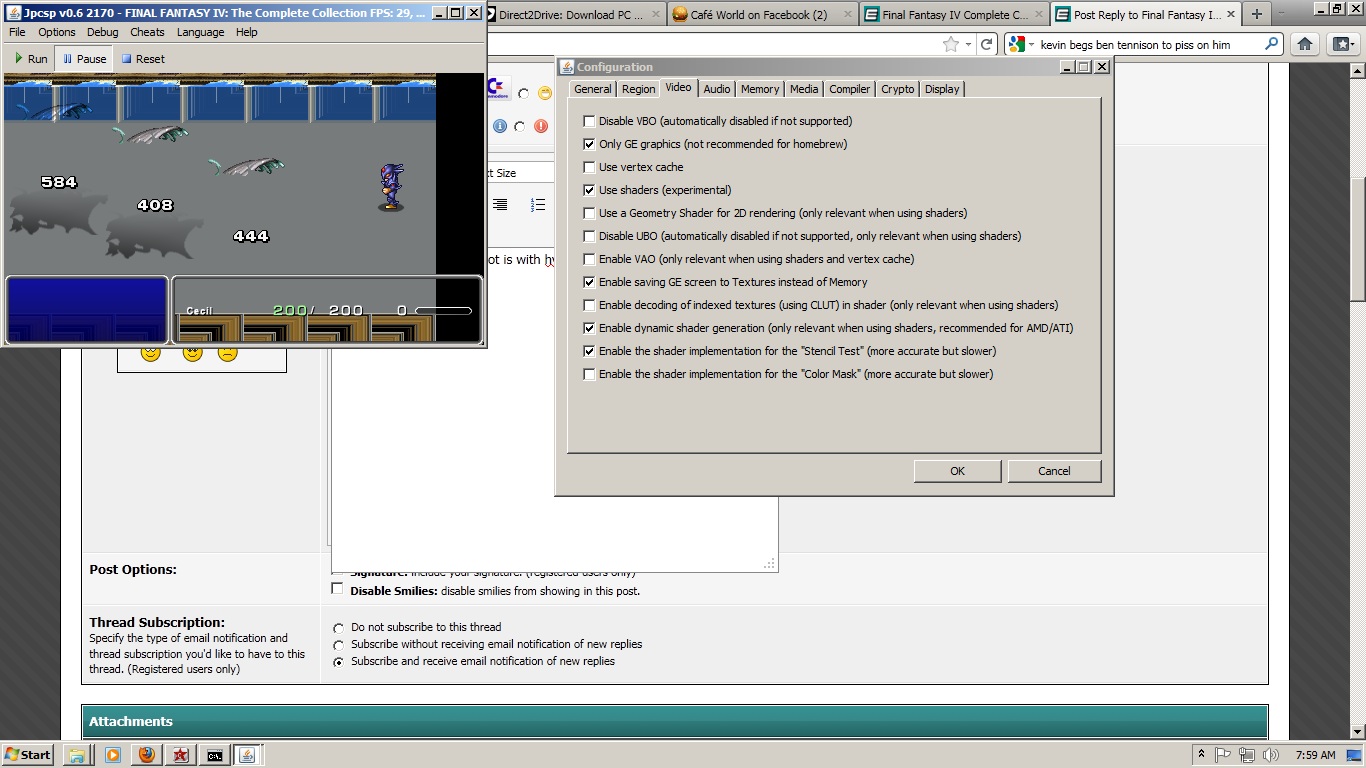Open a new browser tab with plus
Screen dimensions: 1366x768
coord(1256,14)
